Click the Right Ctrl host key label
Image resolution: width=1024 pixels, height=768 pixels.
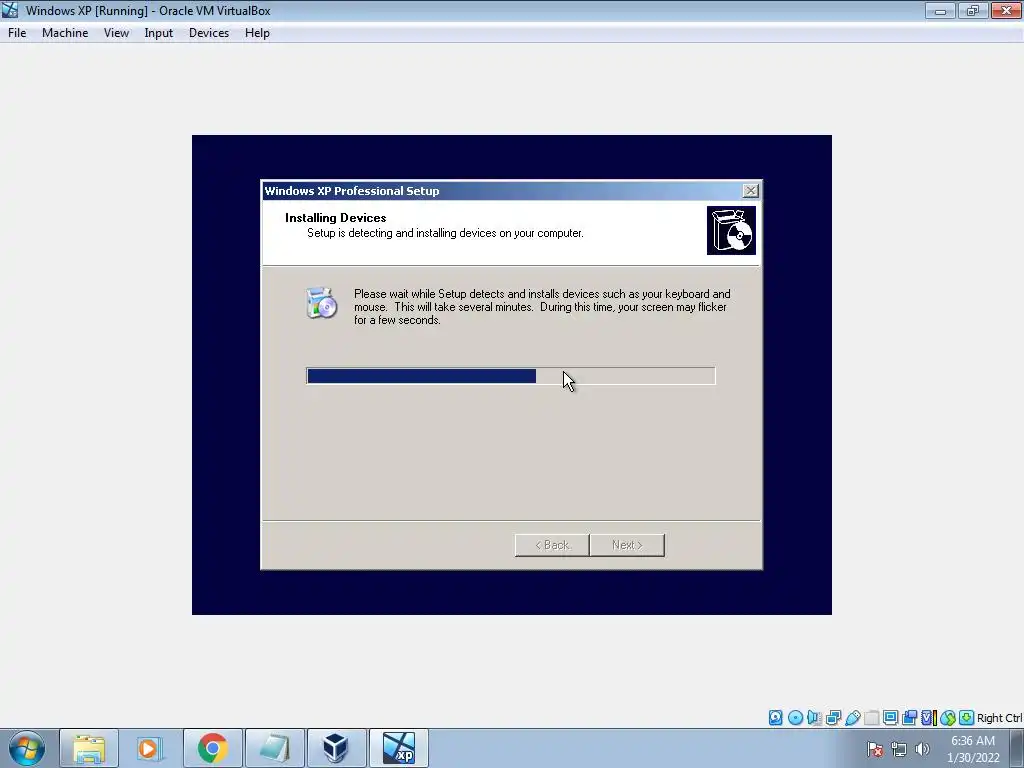tap(999, 718)
